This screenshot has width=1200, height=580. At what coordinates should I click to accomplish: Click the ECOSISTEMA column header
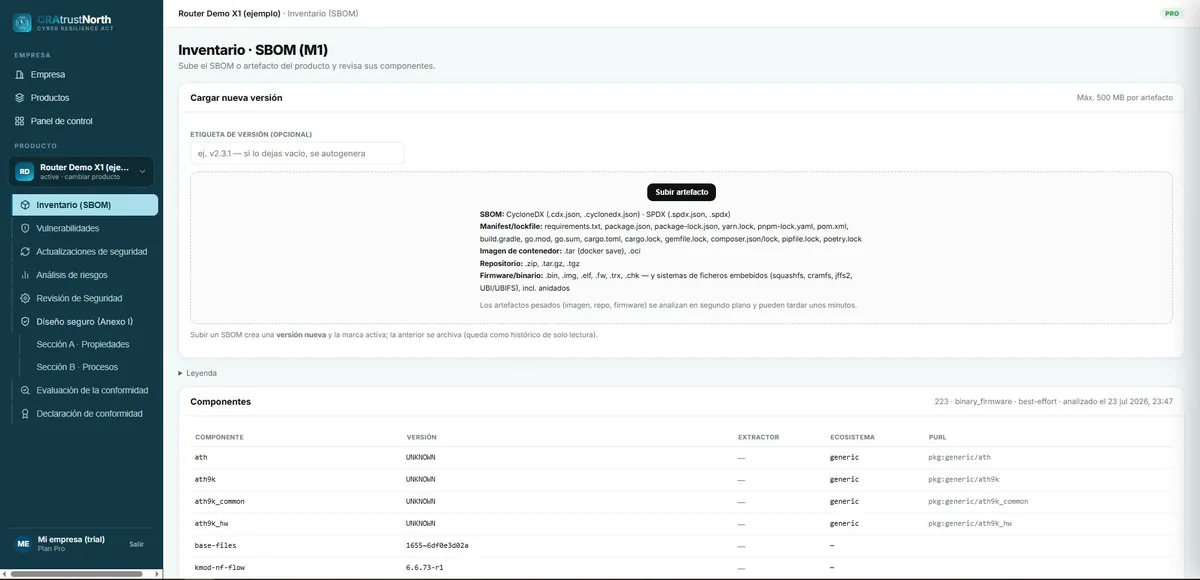(x=852, y=437)
